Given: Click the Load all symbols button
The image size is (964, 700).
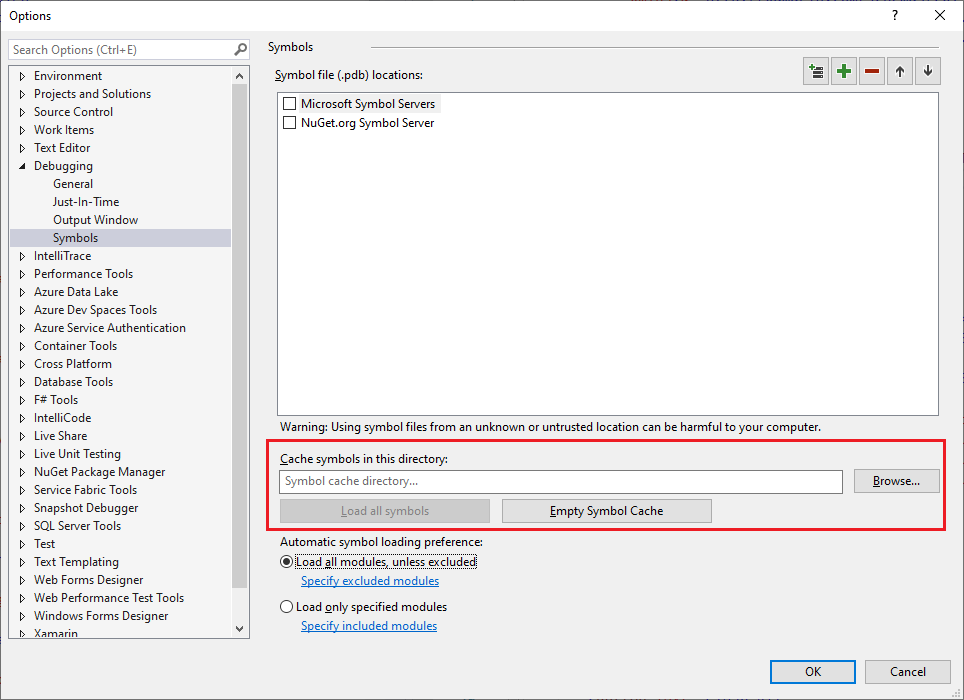Looking at the screenshot, I should click(x=385, y=511).
